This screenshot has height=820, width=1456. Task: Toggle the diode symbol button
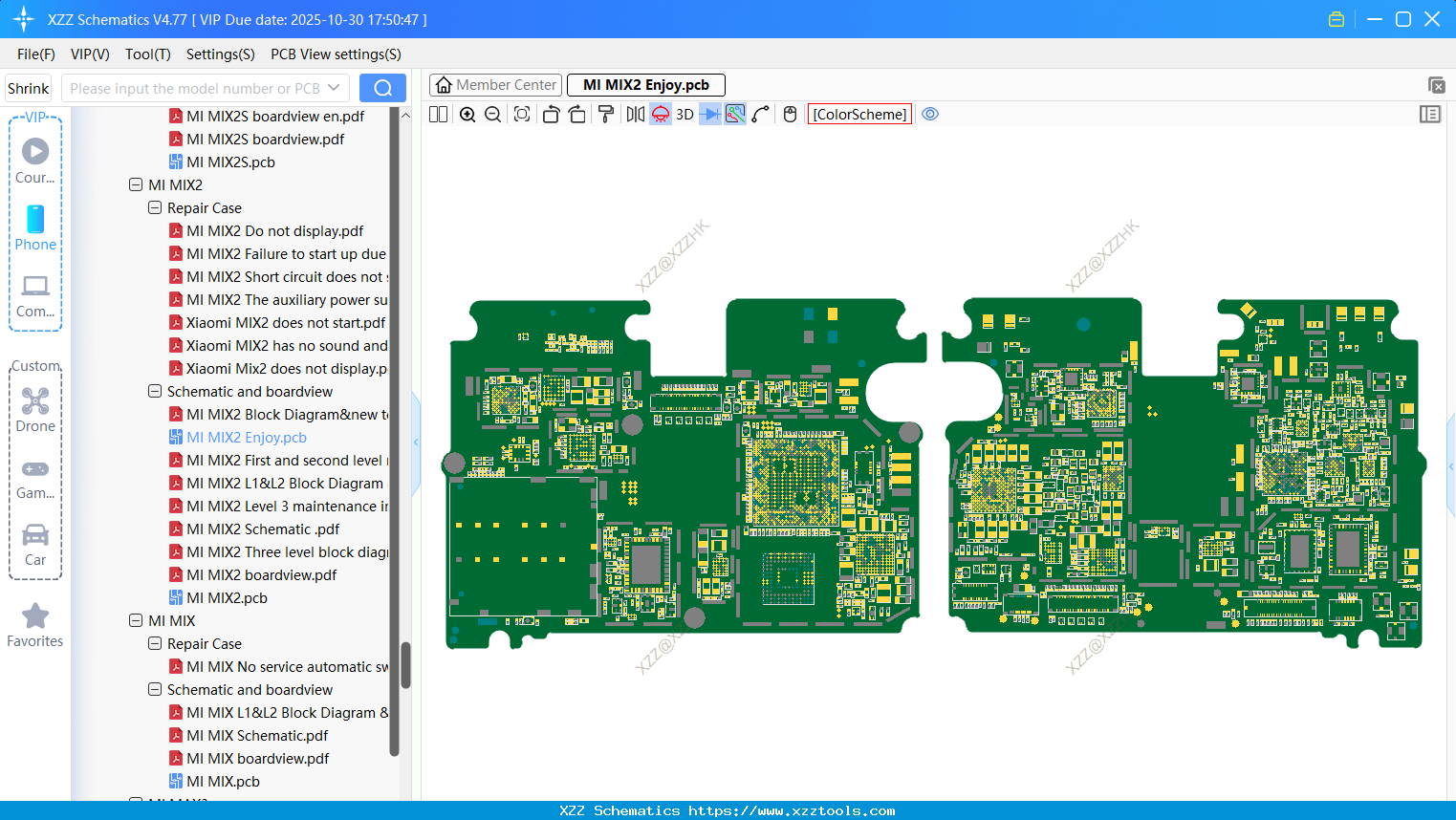coord(709,115)
